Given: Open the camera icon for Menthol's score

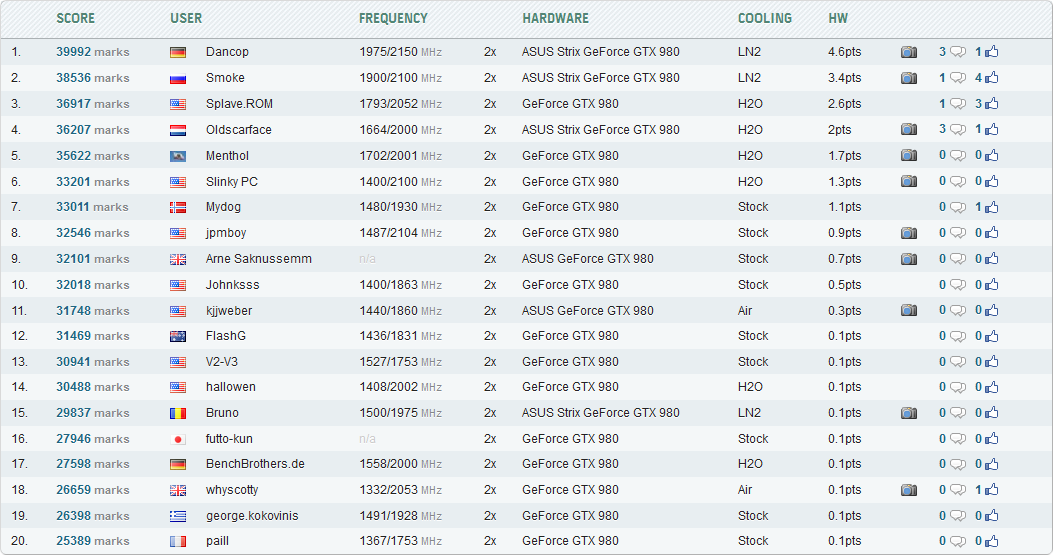Looking at the screenshot, I should pyautogui.click(x=908, y=156).
